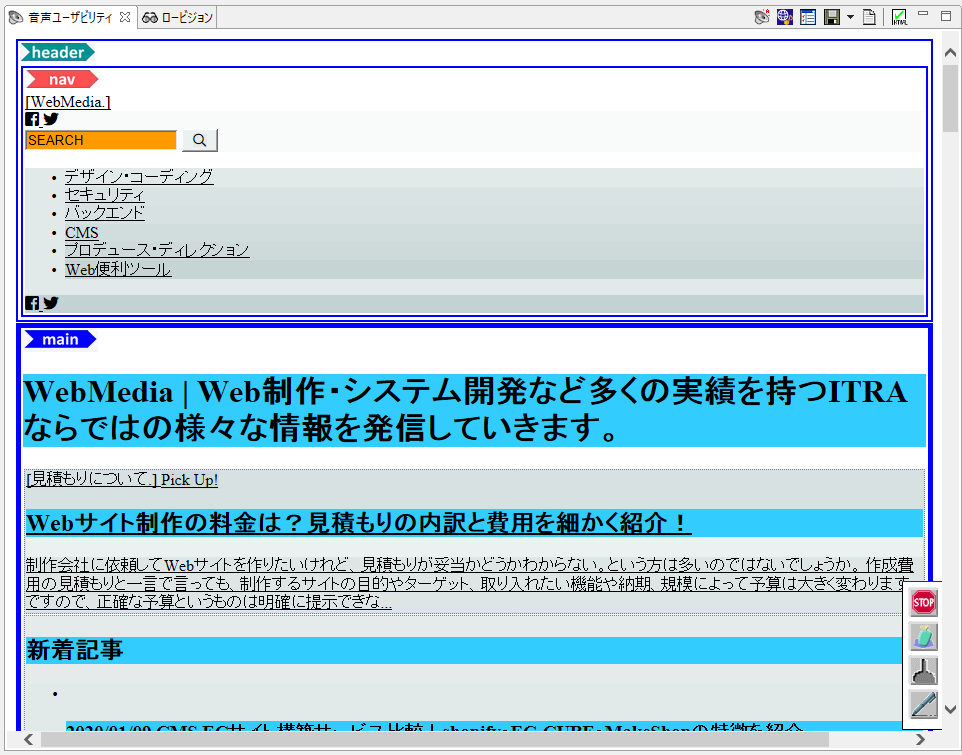Close the 音声ユーザビリティ tab

pyautogui.click(x=125, y=17)
